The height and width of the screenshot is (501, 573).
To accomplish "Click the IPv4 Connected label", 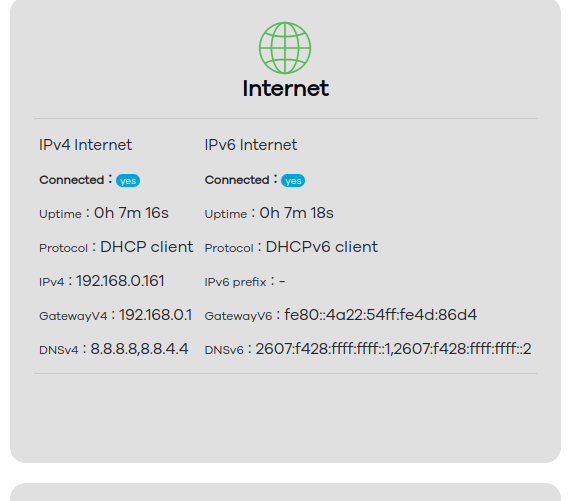I will tap(72, 180).
